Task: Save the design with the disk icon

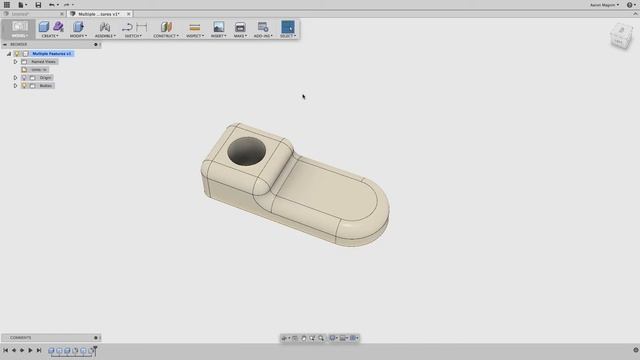Action: 38,5
